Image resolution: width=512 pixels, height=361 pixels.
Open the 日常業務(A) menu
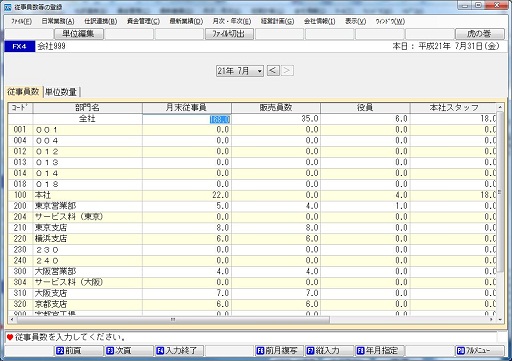pyautogui.click(x=58, y=21)
